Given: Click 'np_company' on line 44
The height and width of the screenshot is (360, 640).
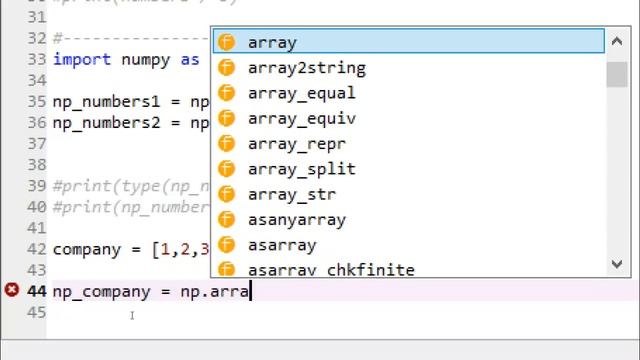Looking at the screenshot, I should coord(102,292).
